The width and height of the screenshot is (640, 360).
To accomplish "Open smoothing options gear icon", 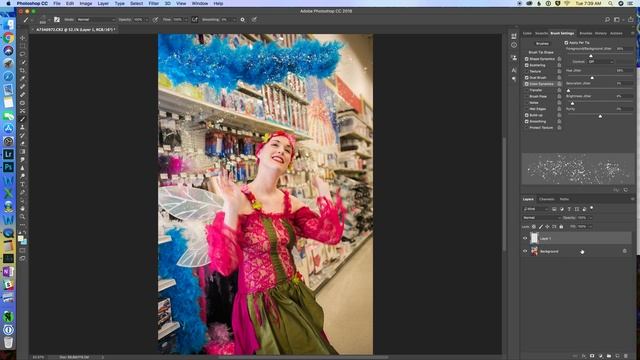I will click(x=242, y=20).
